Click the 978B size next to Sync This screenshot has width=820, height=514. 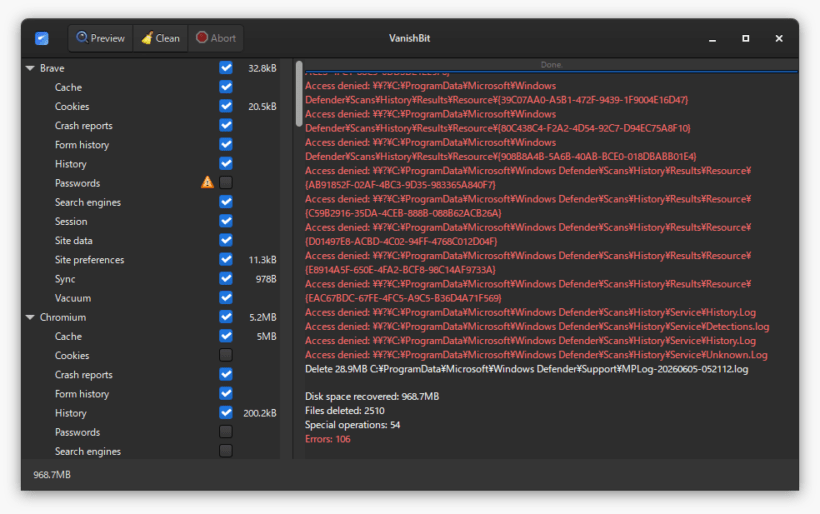coord(266,279)
